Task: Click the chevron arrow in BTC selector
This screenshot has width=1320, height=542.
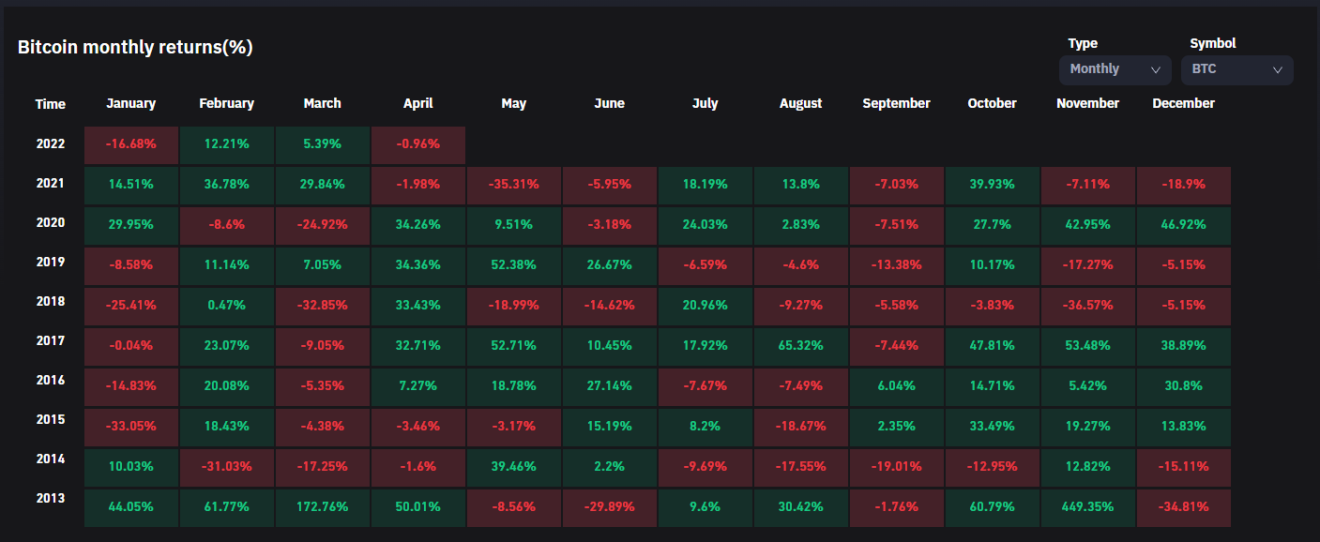Action: pos(1277,70)
